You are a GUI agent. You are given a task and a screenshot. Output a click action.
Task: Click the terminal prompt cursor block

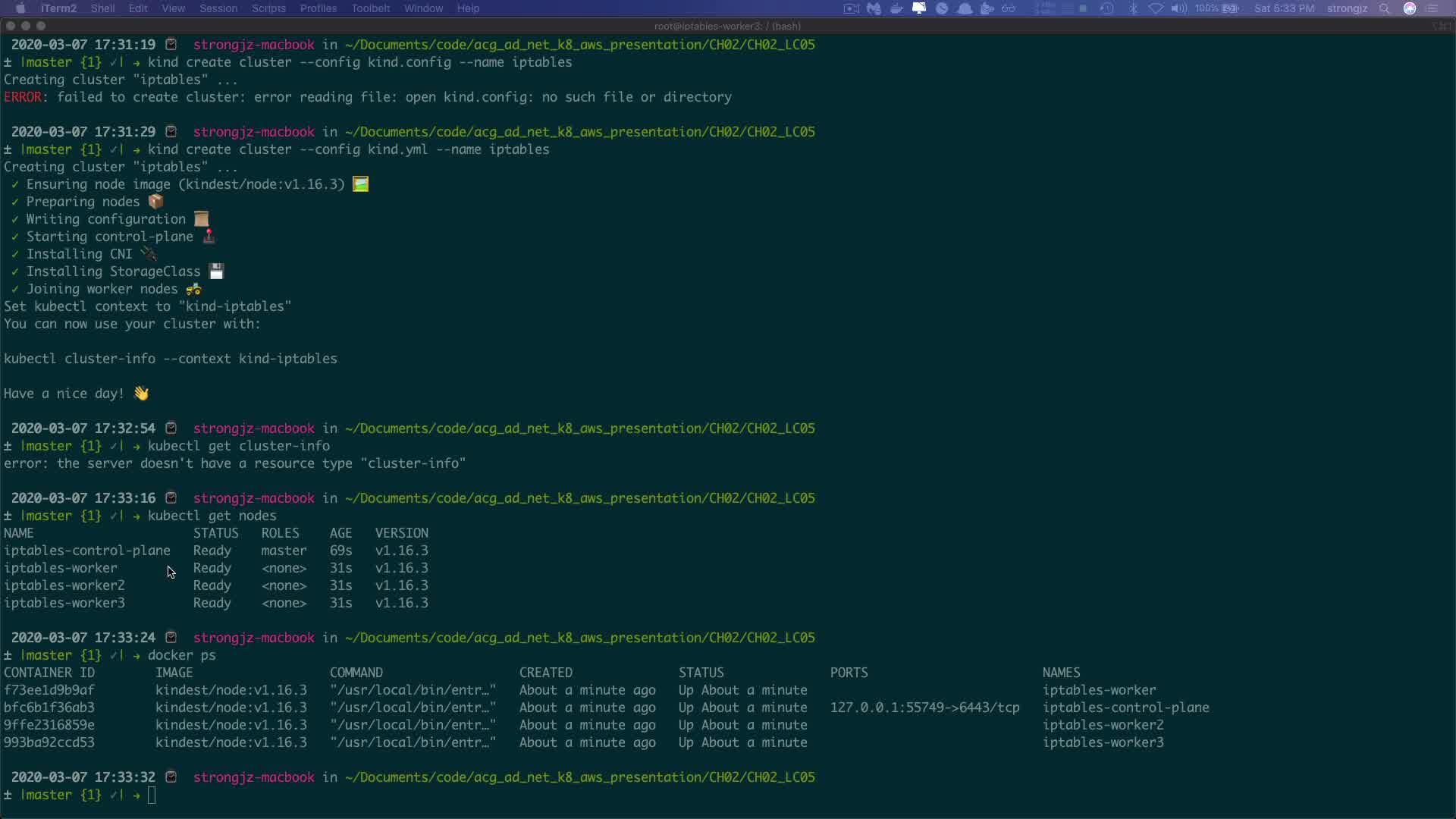[x=152, y=795]
